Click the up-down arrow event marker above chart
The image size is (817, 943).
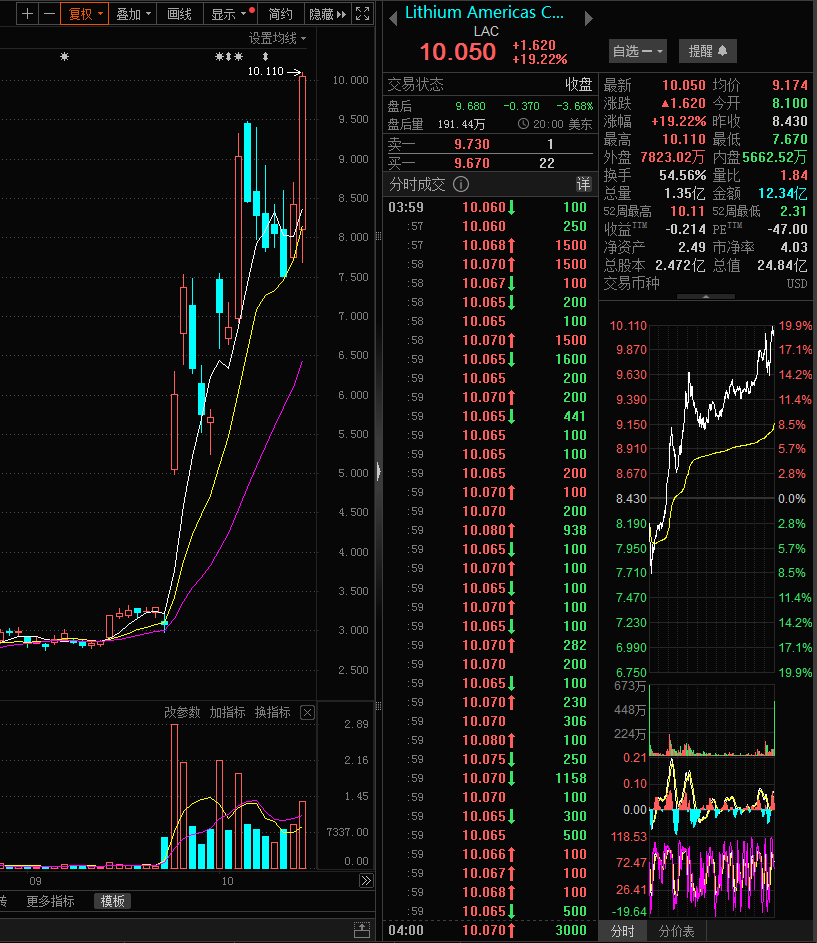click(x=265, y=57)
